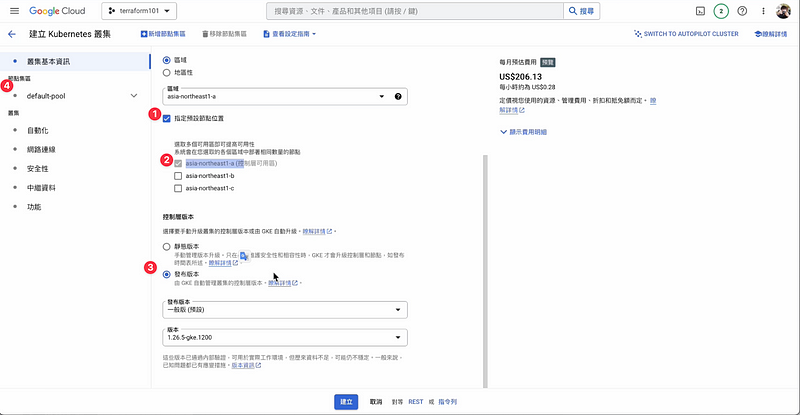800x415 pixels.
Task: Open the 一般版 (預設) release channel dropdown
Action: [285, 310]
